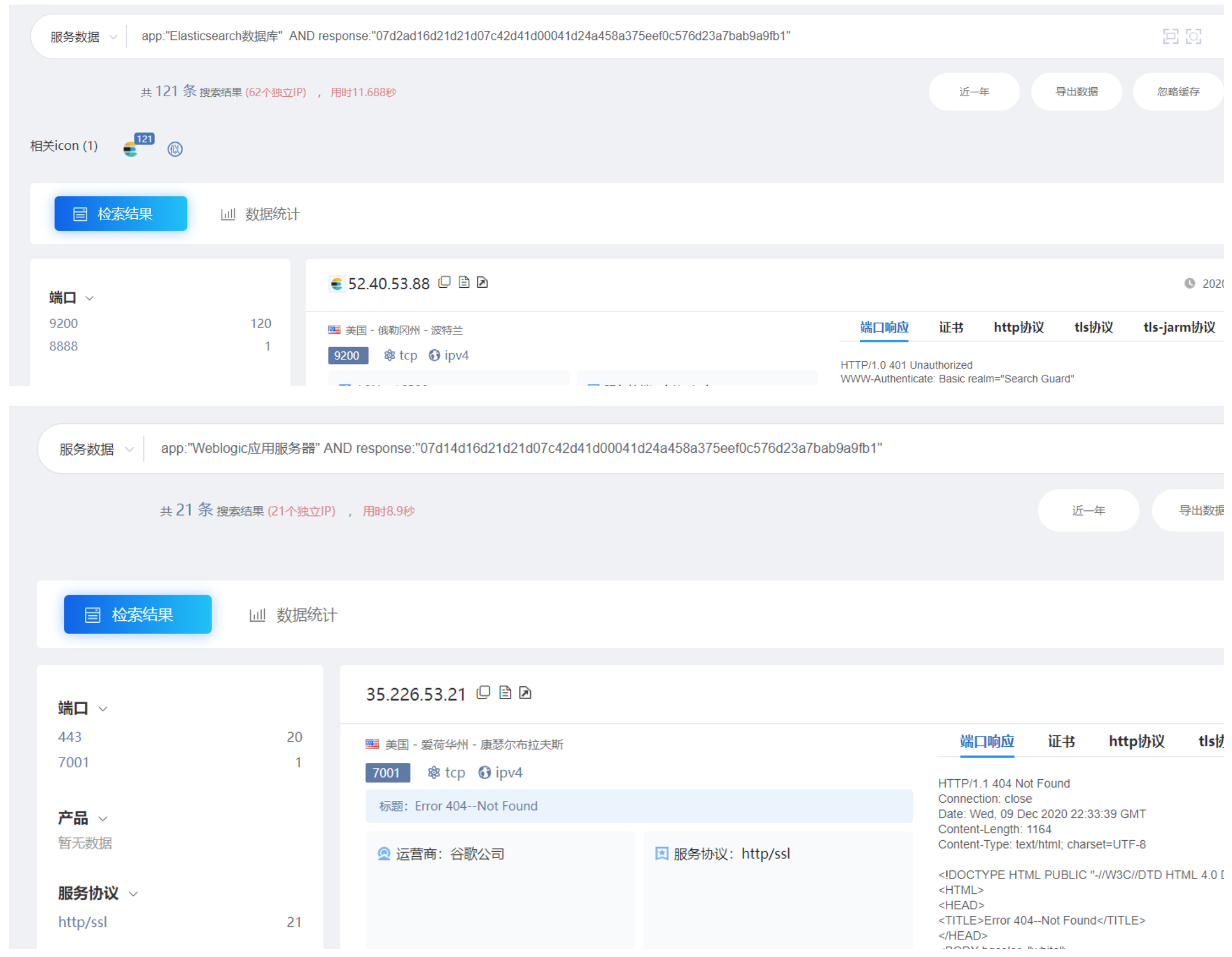Click the Elasticsearch related icon with 121 badge
The width and height of the screenshot is (1232, 957).
(131, 149)
